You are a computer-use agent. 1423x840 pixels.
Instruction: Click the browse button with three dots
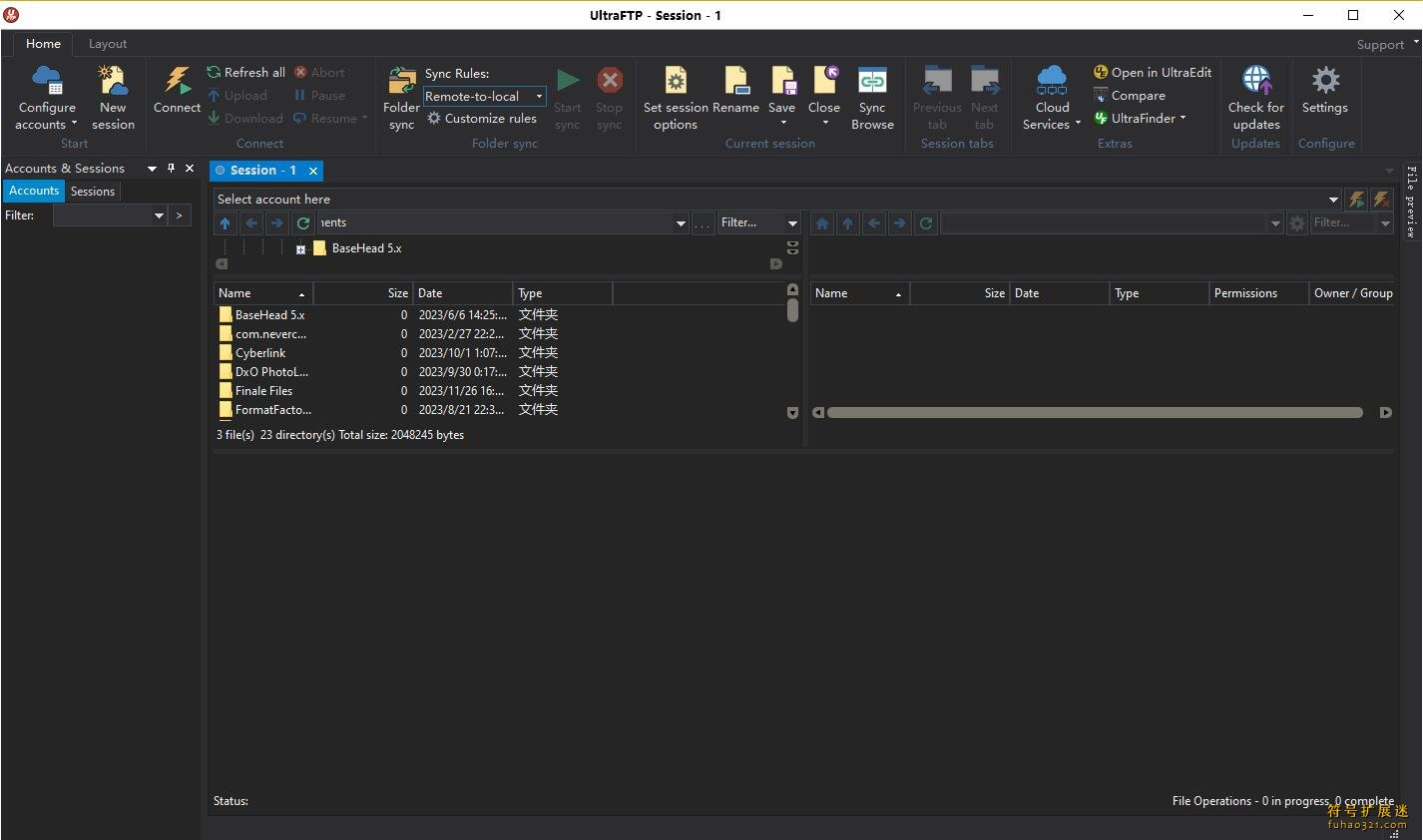coord(703,223)
